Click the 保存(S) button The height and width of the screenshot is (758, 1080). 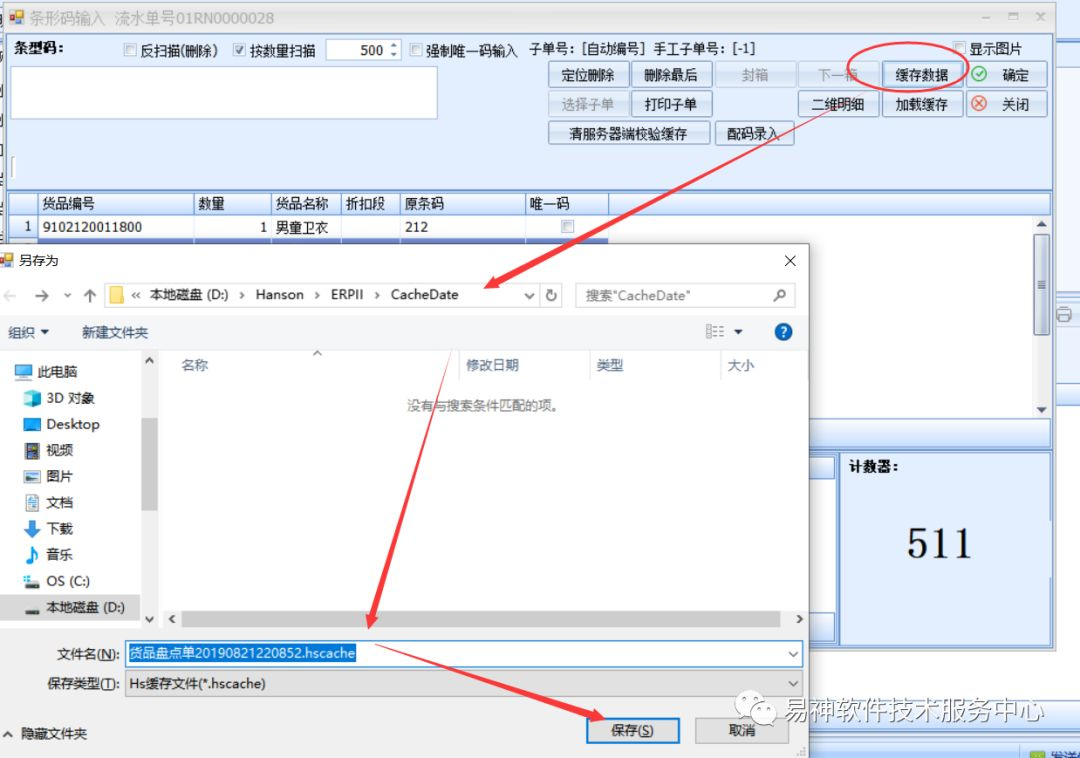click(632, 731)
